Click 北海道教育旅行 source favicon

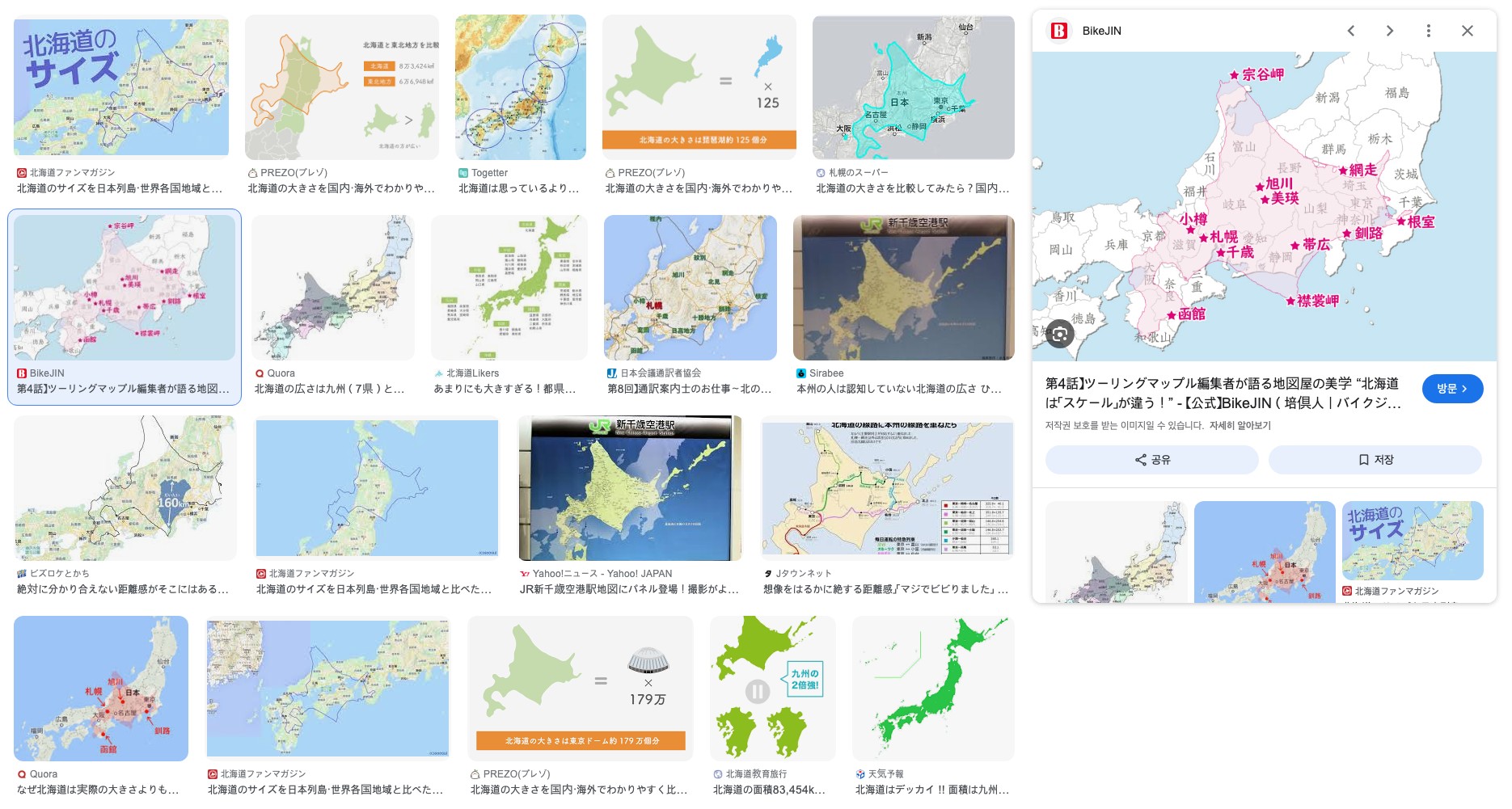click(x=718, y=774)
